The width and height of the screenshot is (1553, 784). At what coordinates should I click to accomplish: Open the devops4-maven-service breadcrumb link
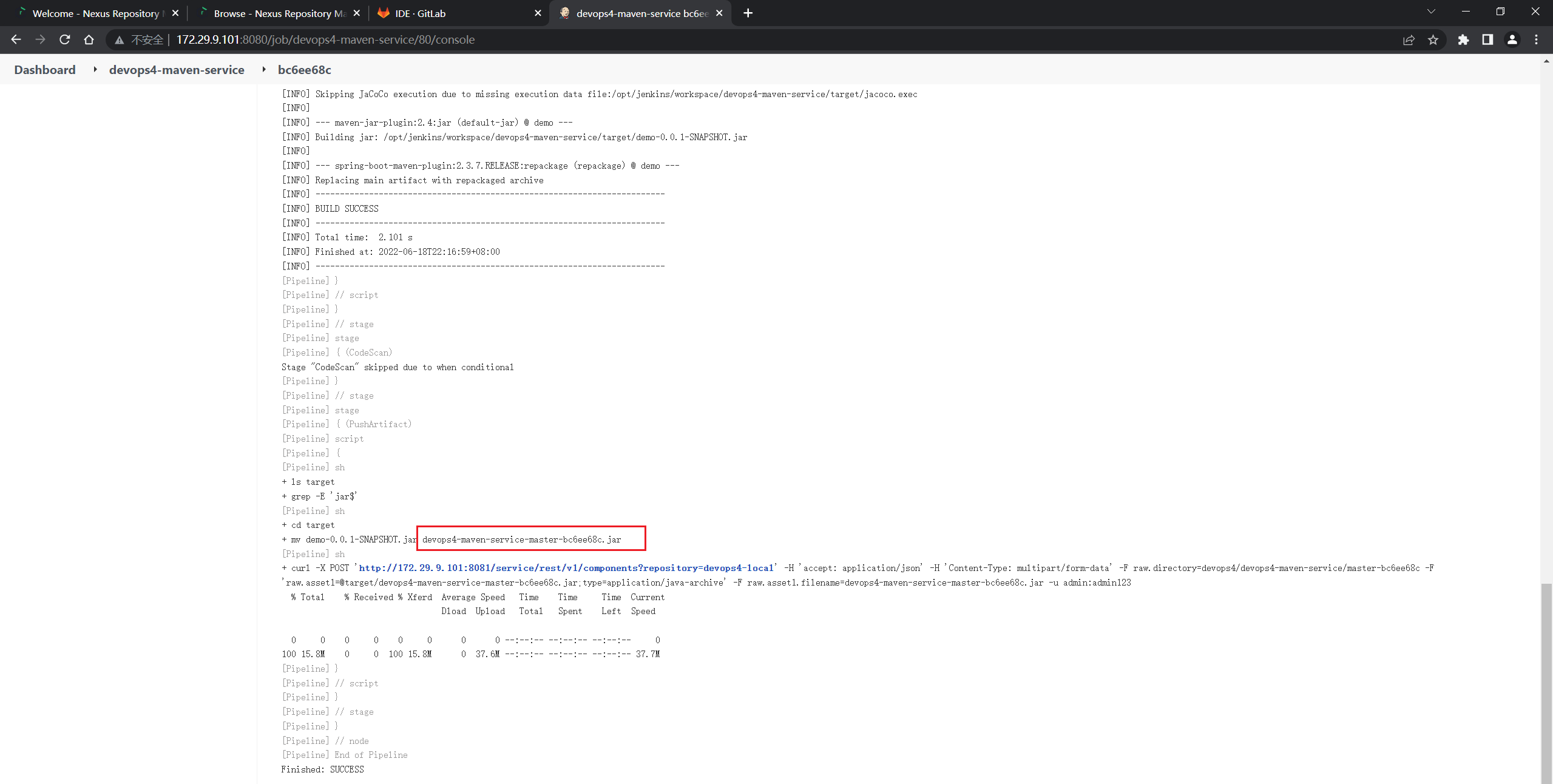177,70
